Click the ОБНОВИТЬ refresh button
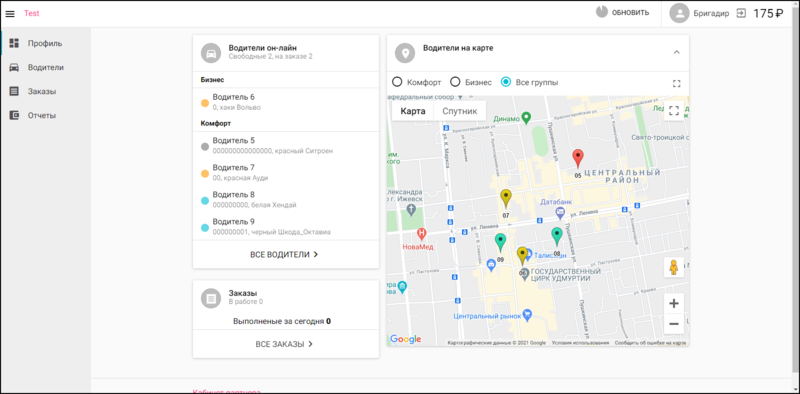This screenshot has height=394, width=800. coord(622,12)
